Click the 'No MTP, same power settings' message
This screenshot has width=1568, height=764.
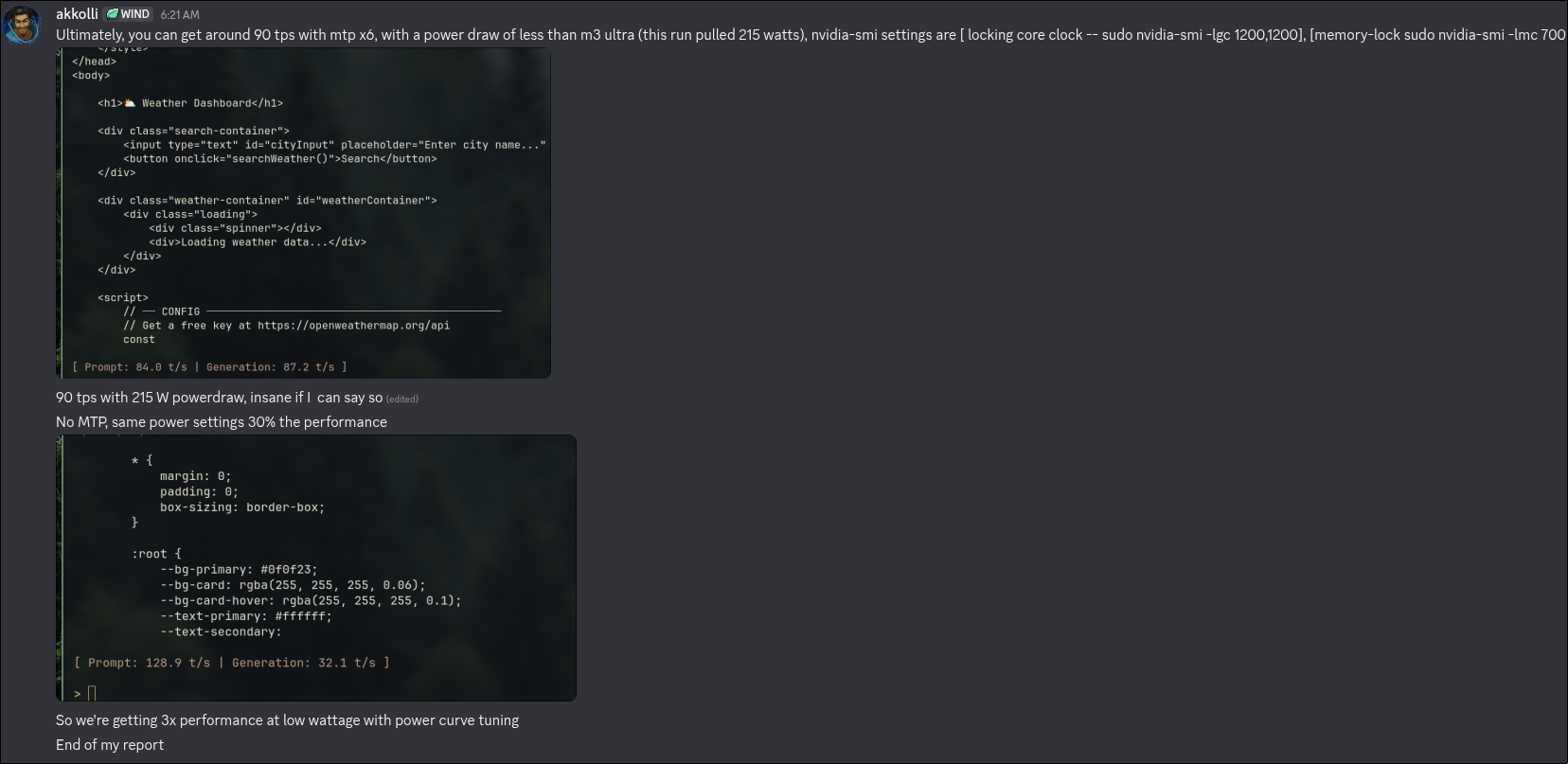(222, 422)
